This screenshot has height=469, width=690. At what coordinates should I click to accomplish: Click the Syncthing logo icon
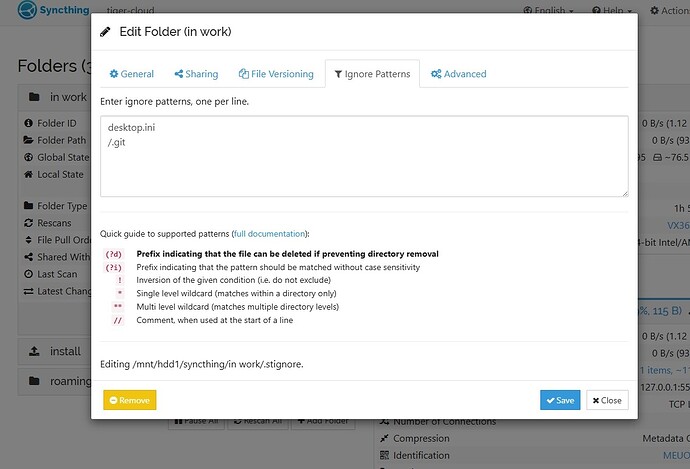27,9
